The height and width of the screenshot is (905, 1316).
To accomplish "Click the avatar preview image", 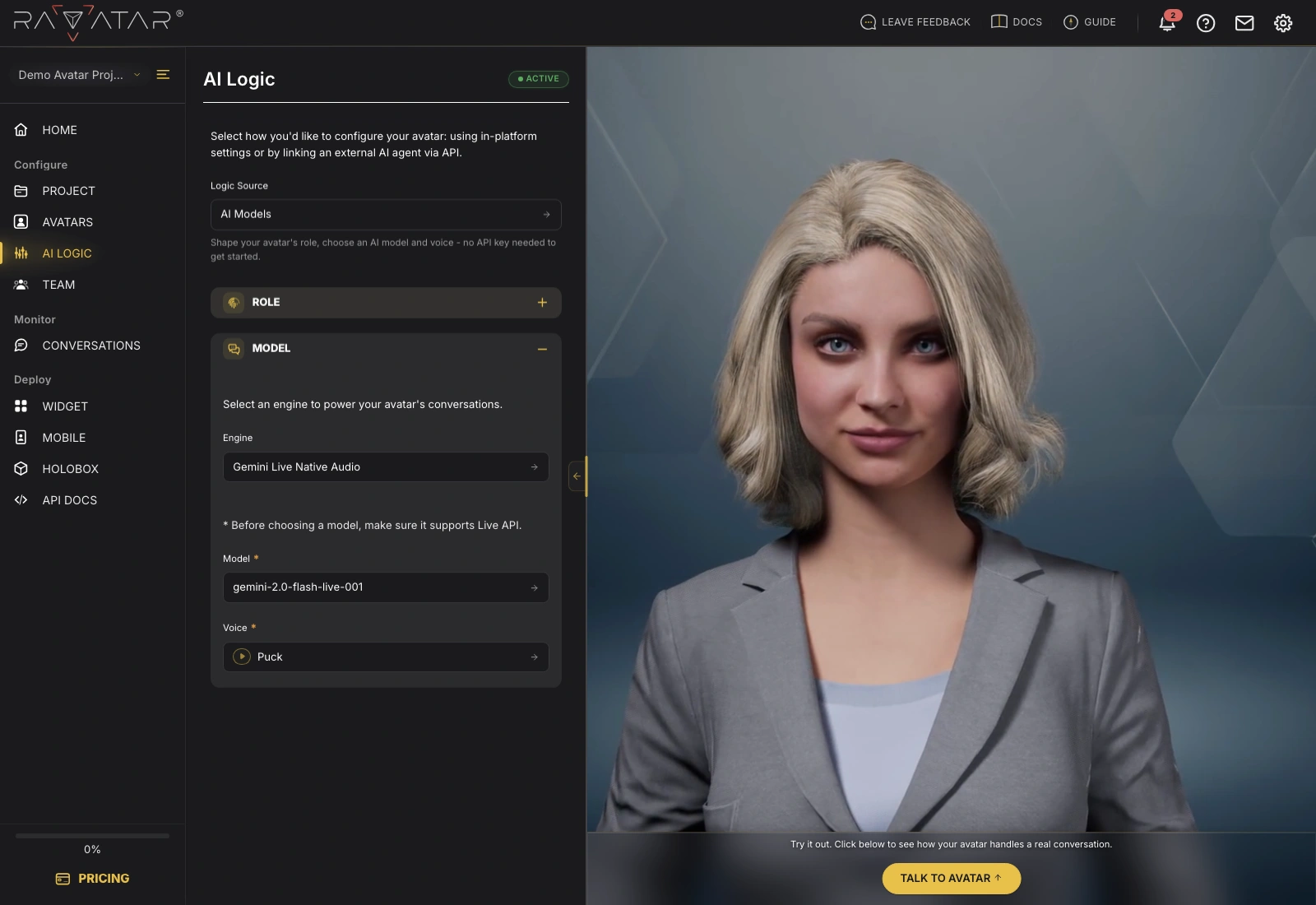I will [952, 440].
